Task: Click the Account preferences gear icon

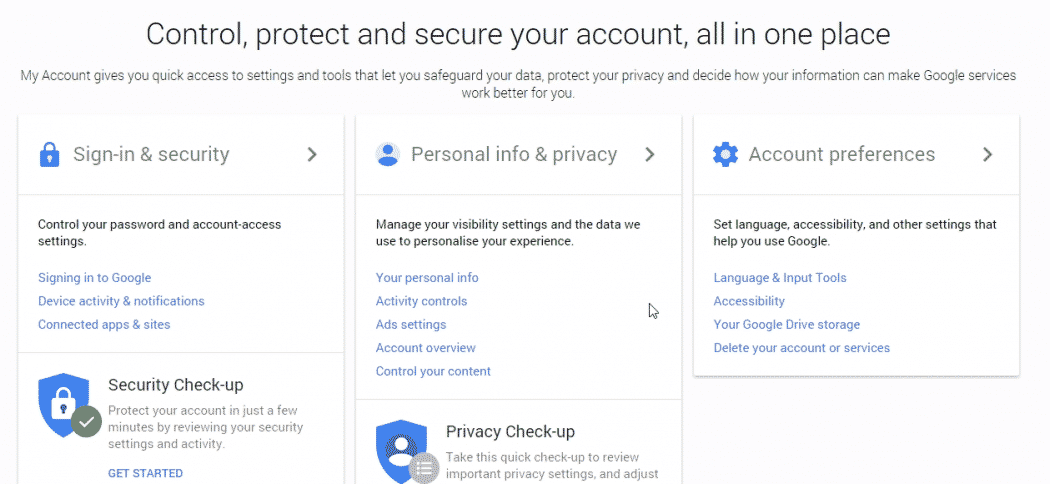Action: [x=725, y=155]
